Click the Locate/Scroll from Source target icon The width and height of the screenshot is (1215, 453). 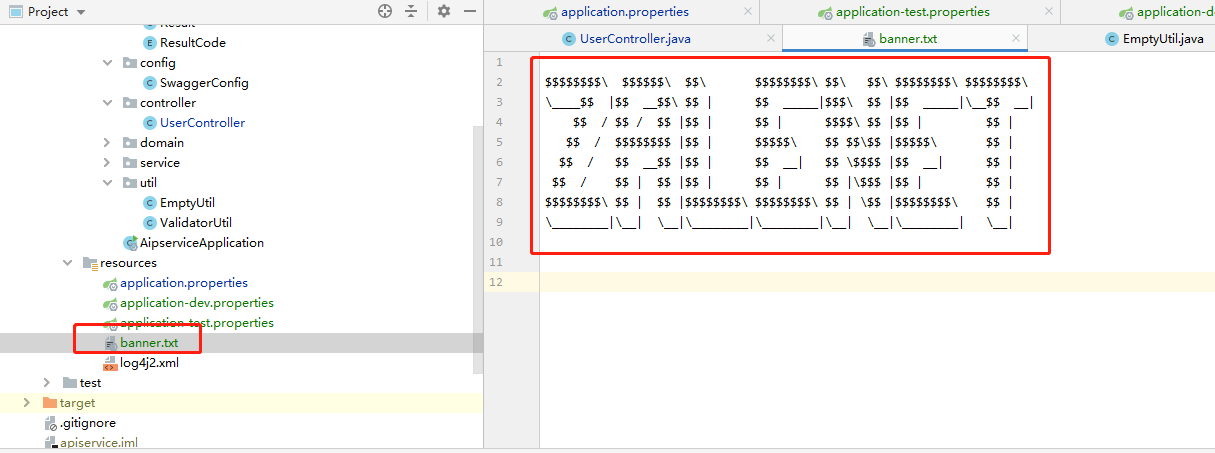385,11
